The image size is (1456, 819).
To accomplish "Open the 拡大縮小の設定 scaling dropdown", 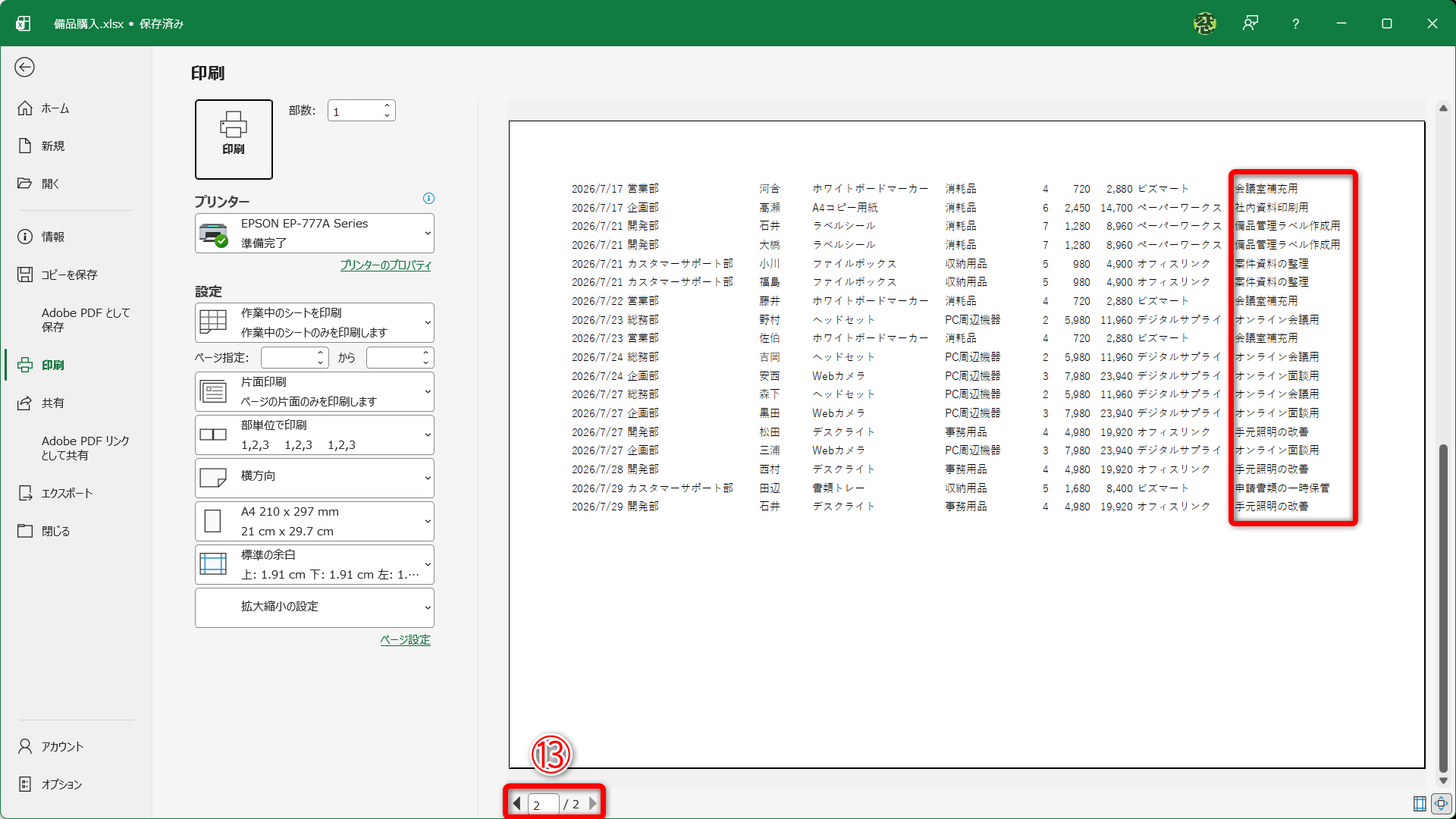I will click(x=315, y=607).
